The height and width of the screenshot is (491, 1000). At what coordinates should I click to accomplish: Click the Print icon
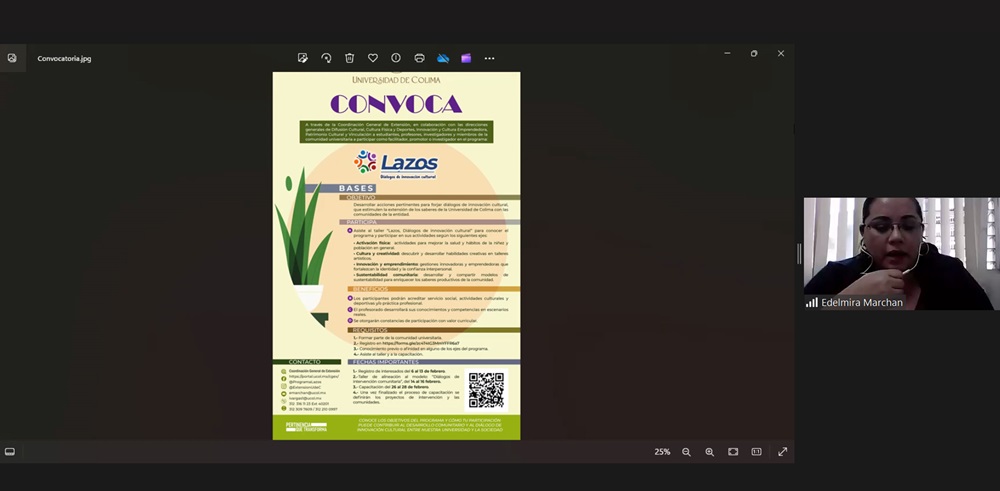419,58
